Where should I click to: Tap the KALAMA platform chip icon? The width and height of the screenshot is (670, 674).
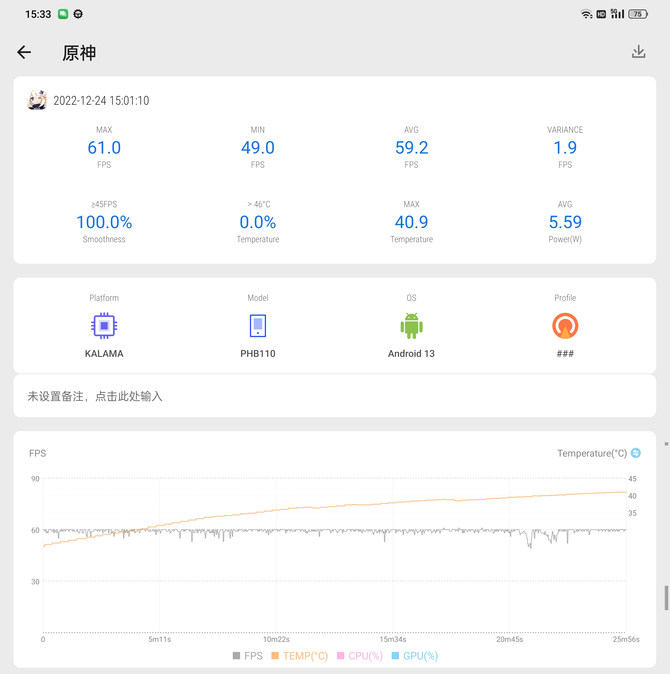coord(102,325)
